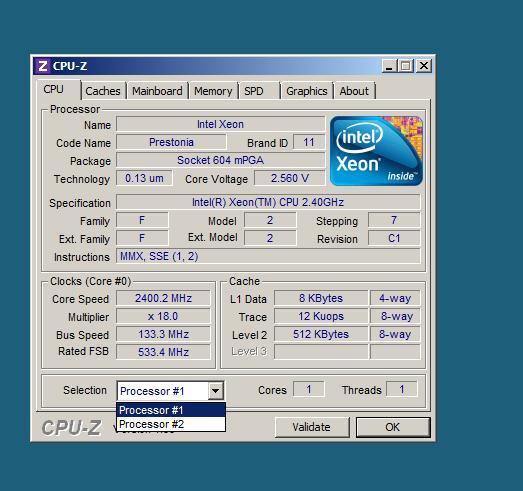Switch to the Caches tab
The image size is (523, 491).
[x=103, y=91]
